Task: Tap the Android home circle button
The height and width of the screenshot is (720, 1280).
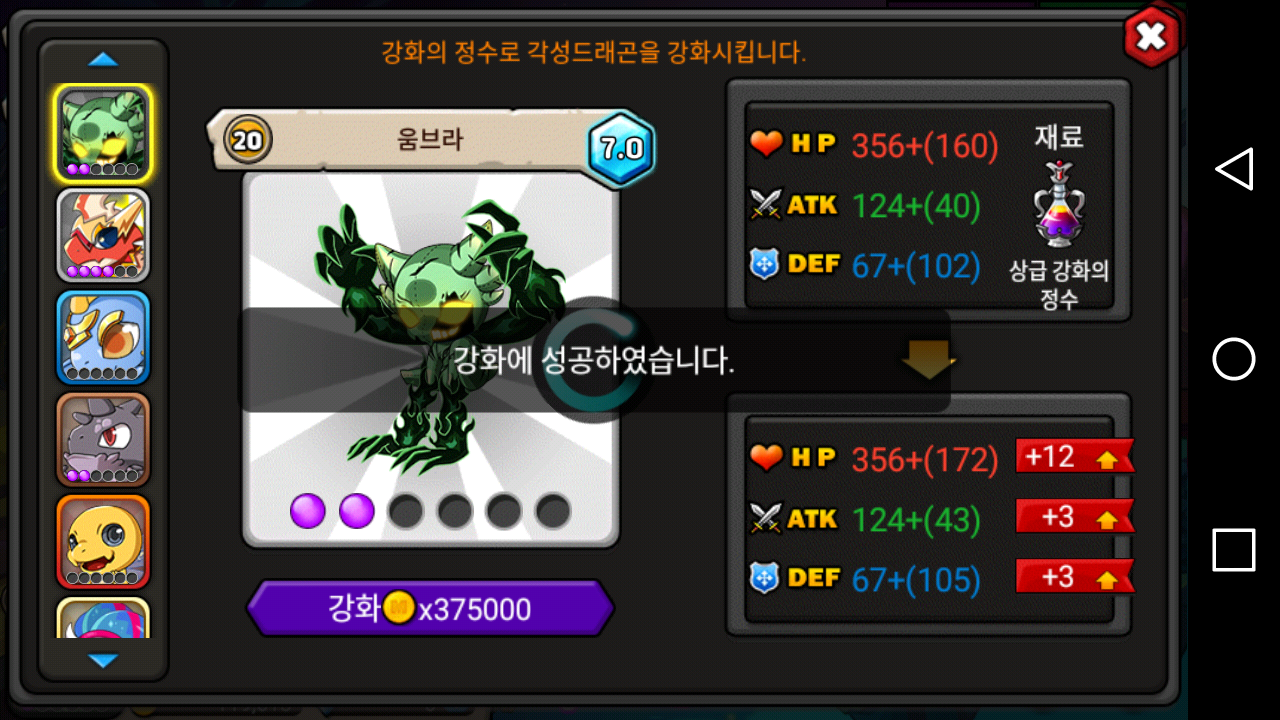Action: click(1234, 359)
